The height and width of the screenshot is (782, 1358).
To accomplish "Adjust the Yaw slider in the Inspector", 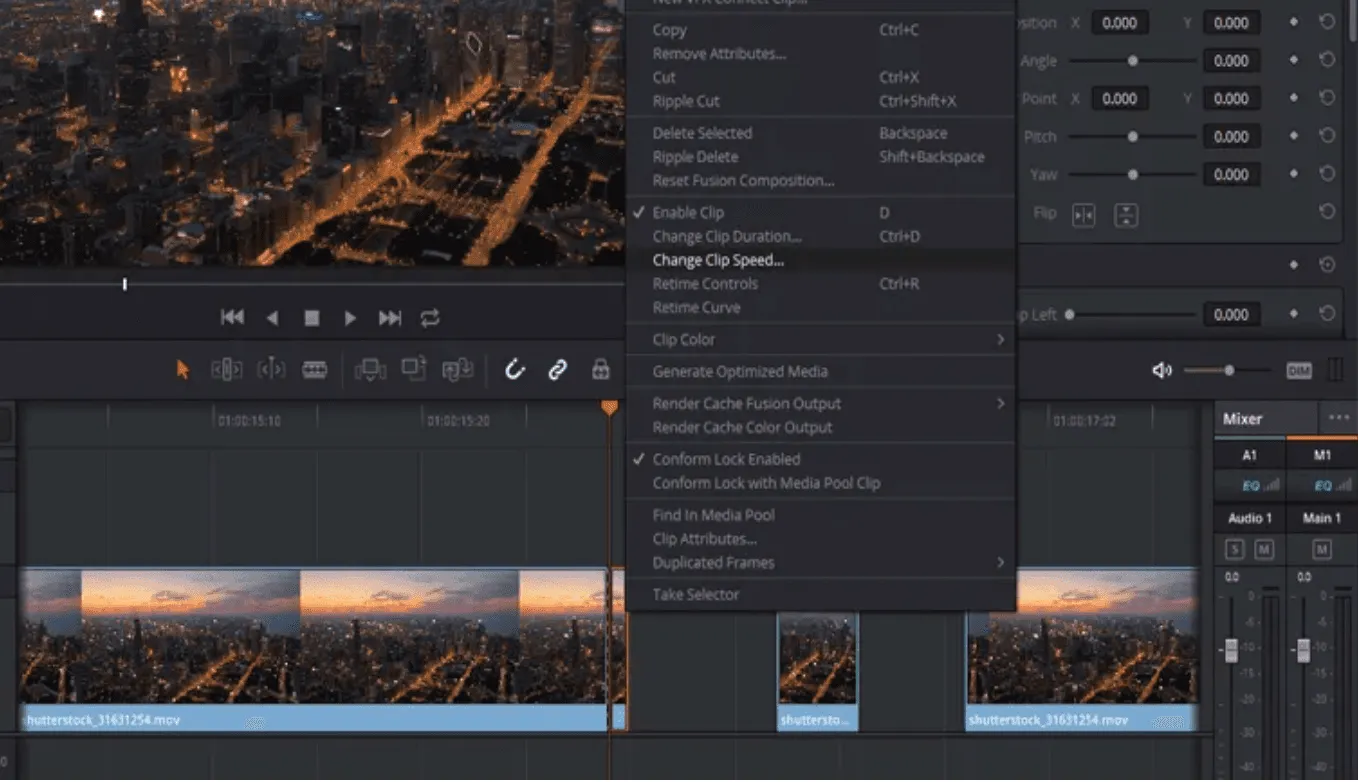I will coord(1131,174).
